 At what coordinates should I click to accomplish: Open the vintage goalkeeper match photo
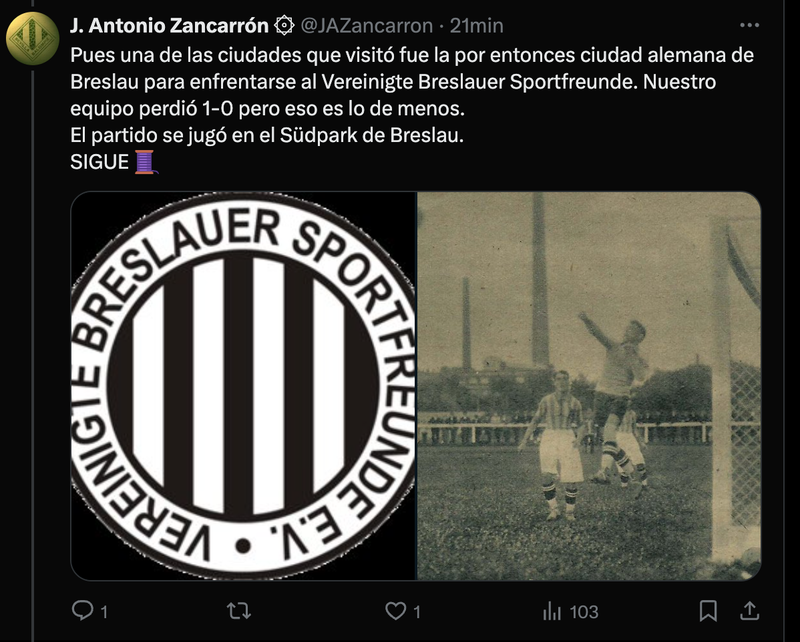coord(589,386)
